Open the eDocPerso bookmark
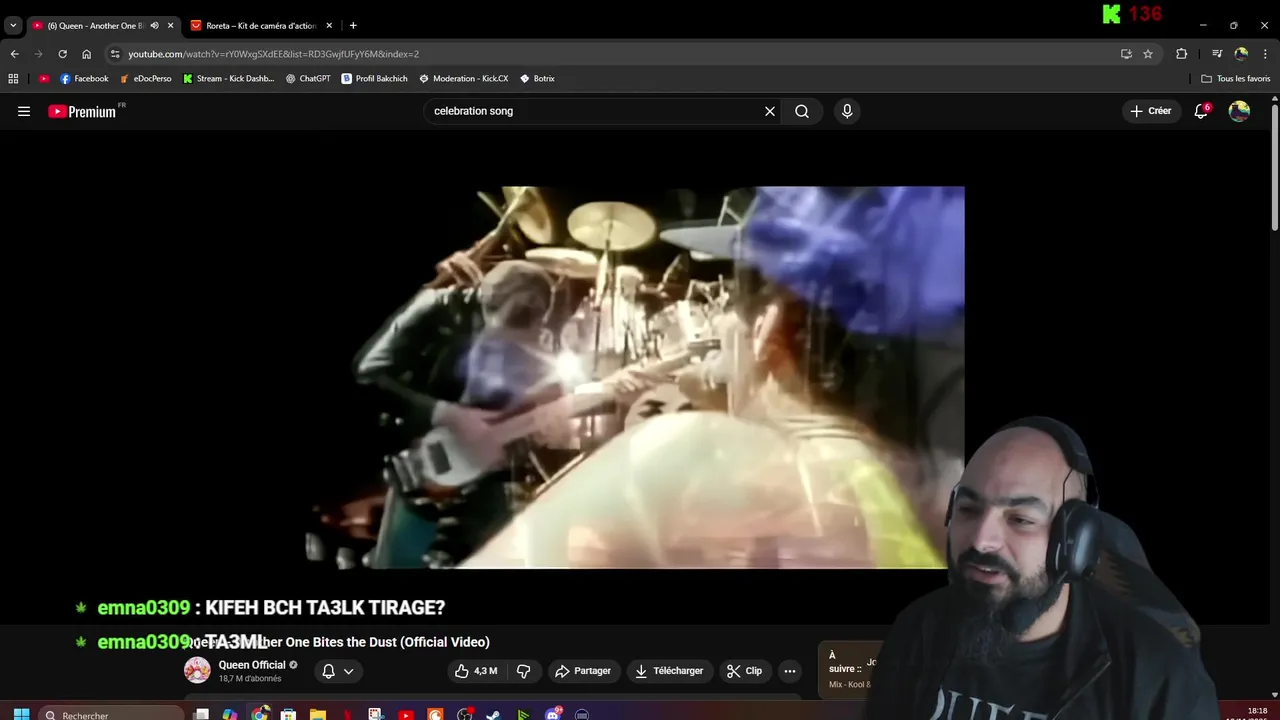 (x=145, y=78)
